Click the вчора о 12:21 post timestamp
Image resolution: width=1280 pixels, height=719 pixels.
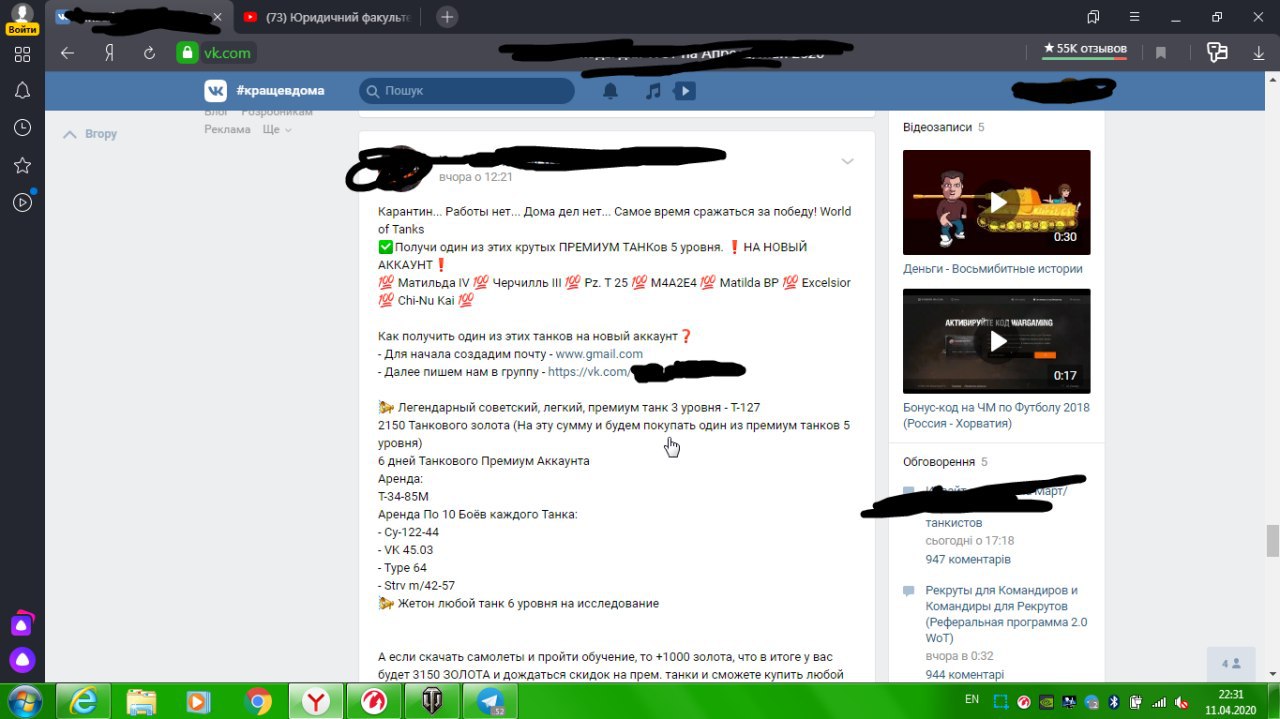476,177
